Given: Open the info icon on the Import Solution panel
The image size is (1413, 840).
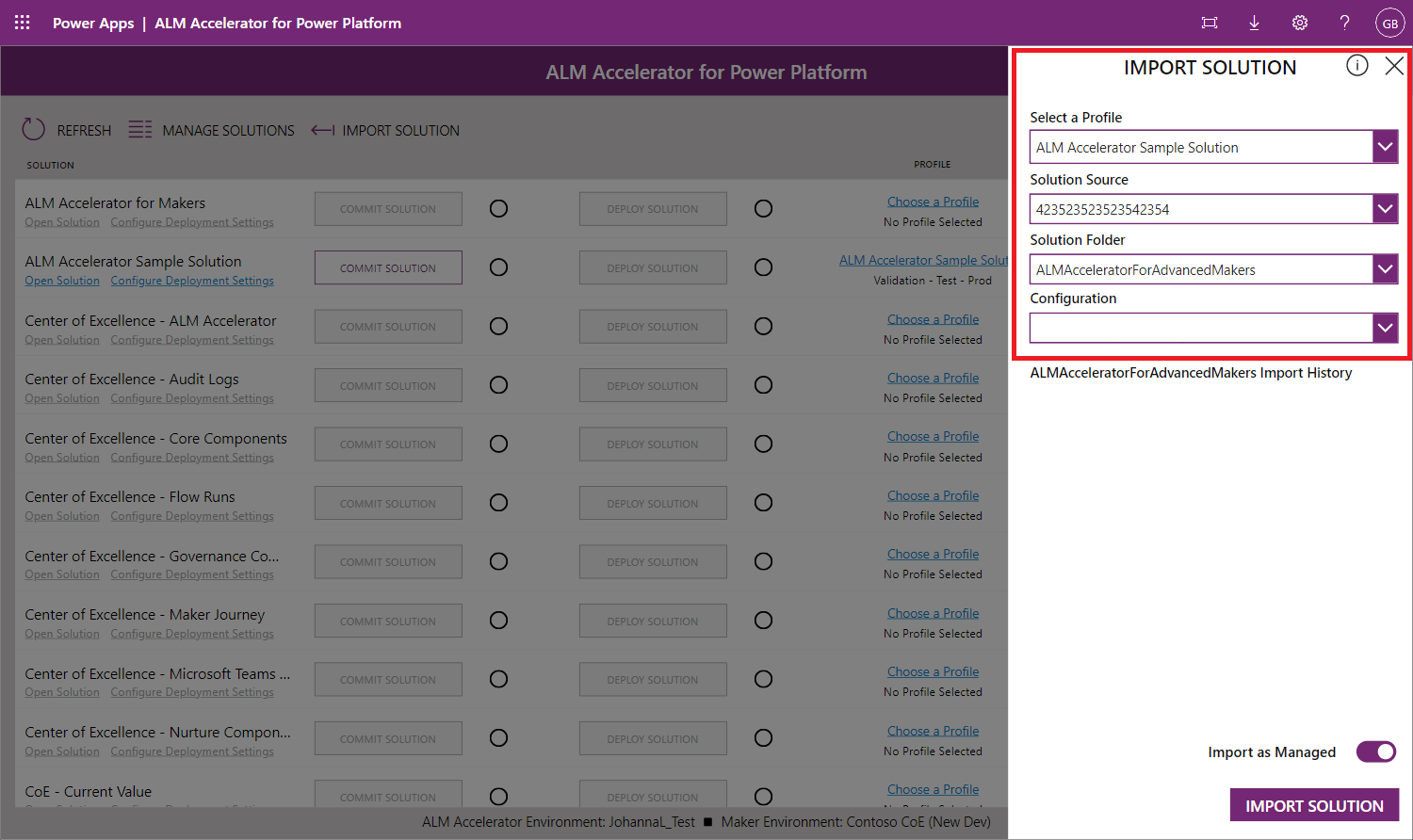Looking at the screenshot, I should [x=1357, y=66].
